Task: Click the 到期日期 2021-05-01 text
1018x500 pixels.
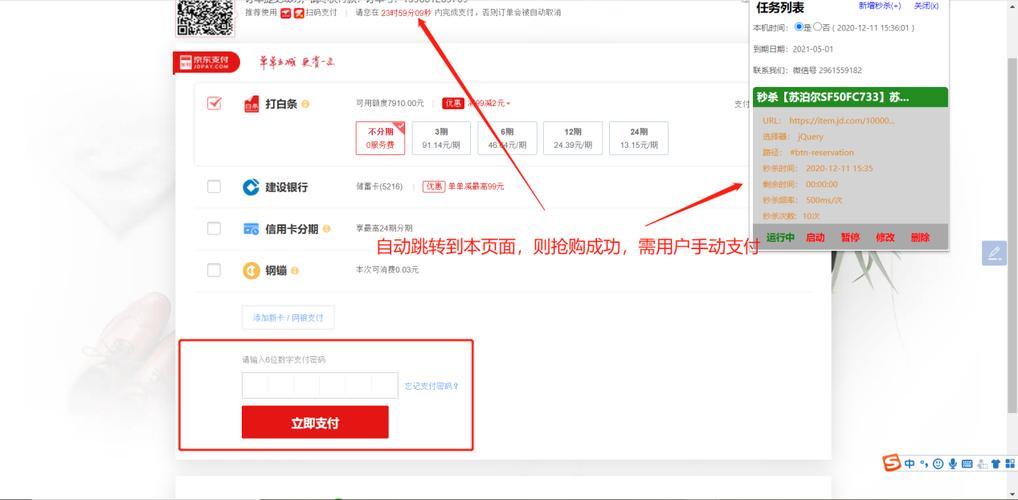Action: [793, 49]
